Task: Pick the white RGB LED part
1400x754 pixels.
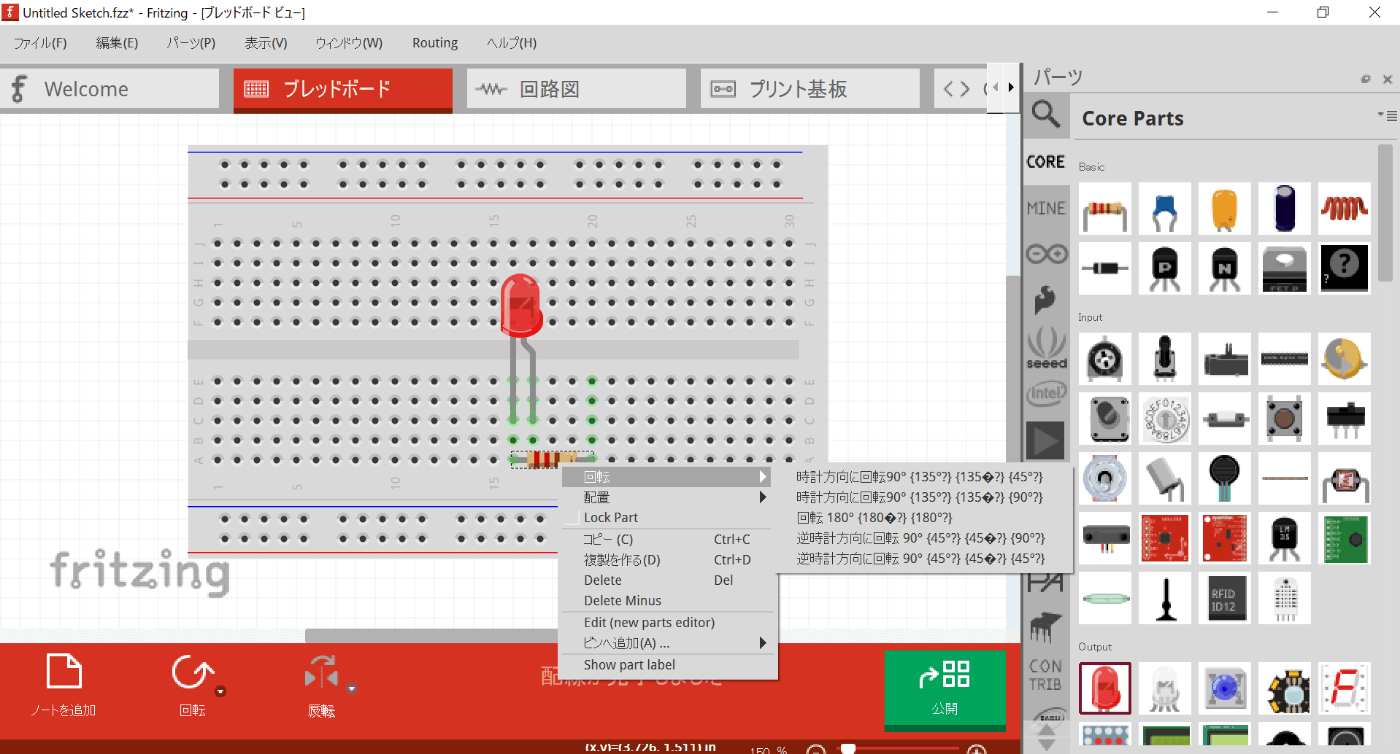Action: coord(1165,688)
